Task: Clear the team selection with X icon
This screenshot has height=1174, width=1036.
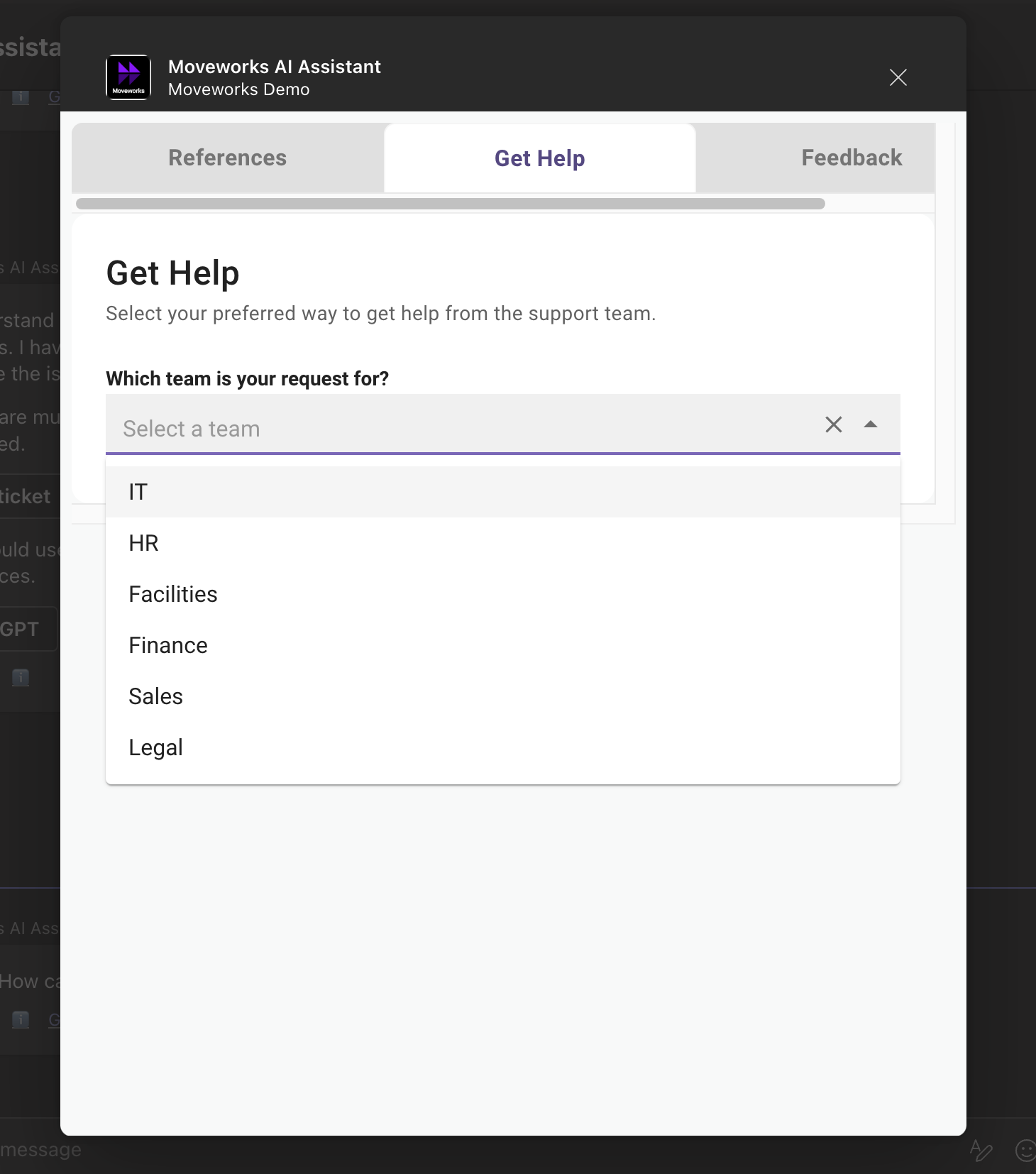Action: pos(834,424)
